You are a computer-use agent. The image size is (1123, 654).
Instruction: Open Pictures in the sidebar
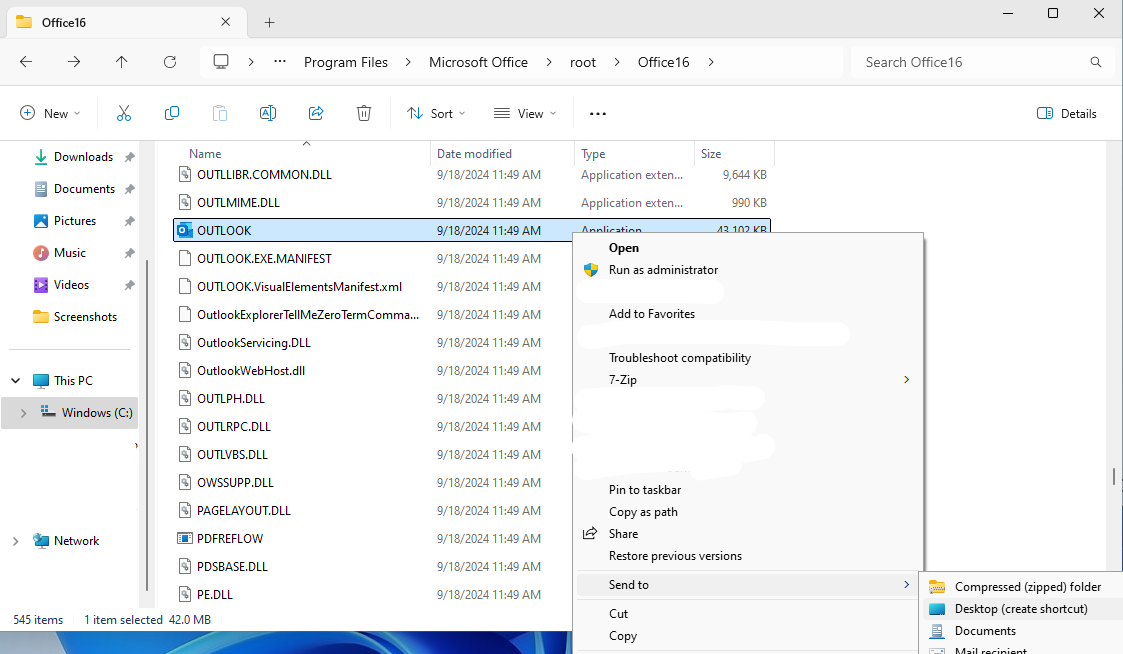[74, 221]
